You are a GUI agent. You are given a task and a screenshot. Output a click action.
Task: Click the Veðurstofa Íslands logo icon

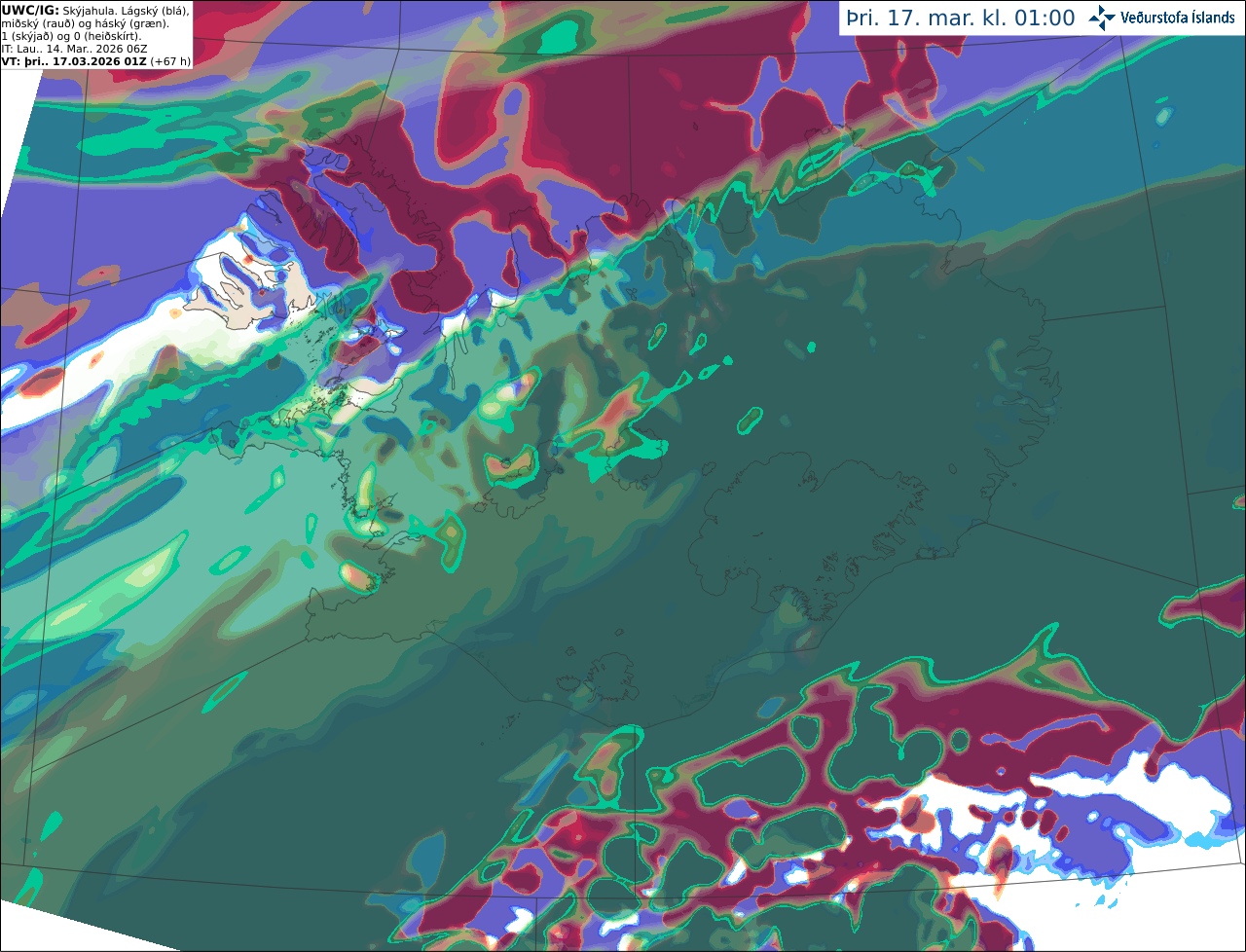[x=1102, y=18]
